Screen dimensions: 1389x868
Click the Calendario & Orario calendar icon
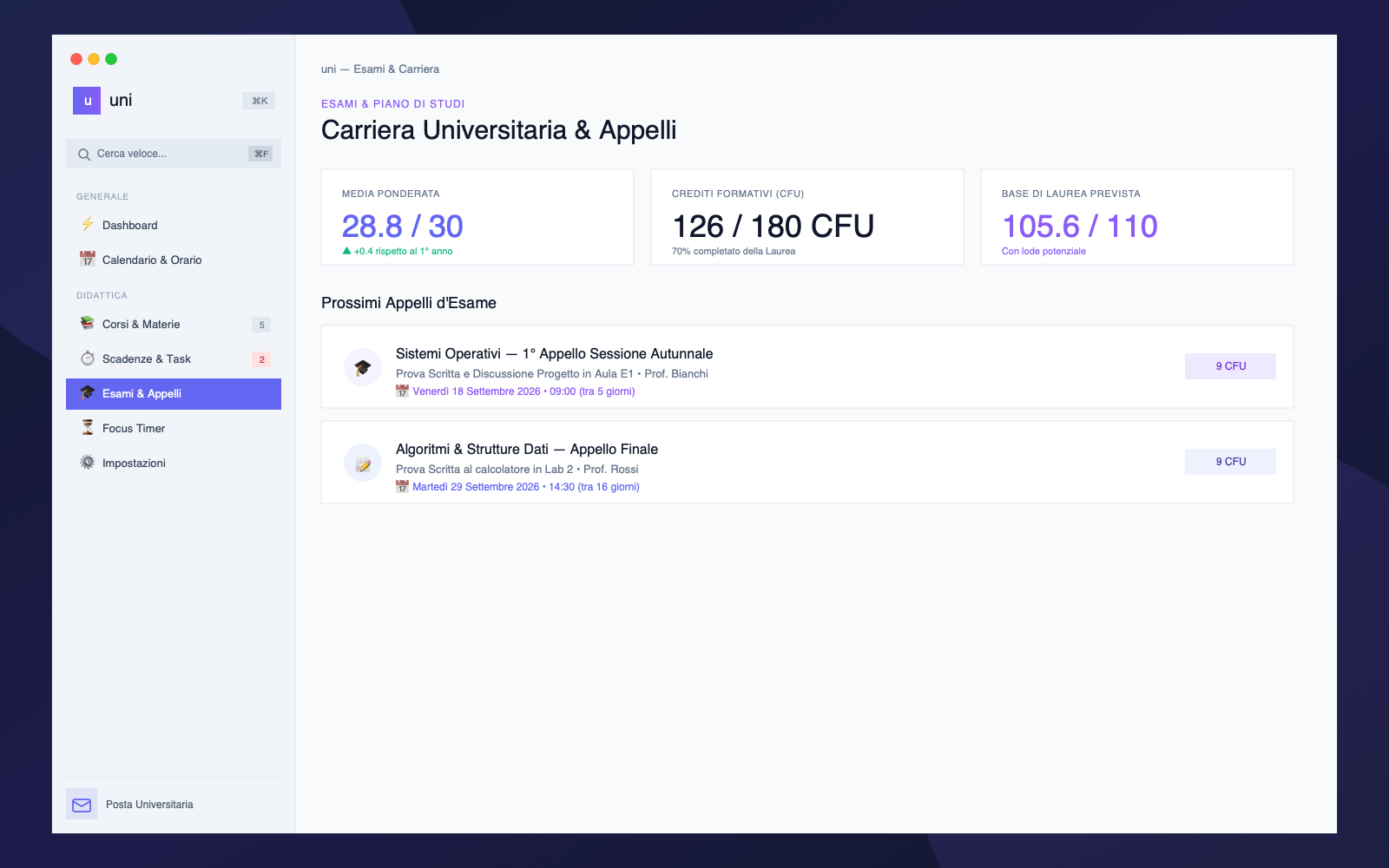tap(88, 260)
